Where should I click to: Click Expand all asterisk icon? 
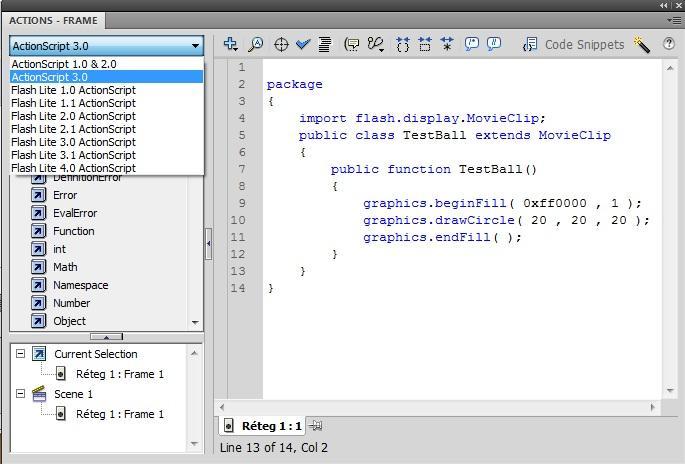pyautogui.click(x=446, y=44)
